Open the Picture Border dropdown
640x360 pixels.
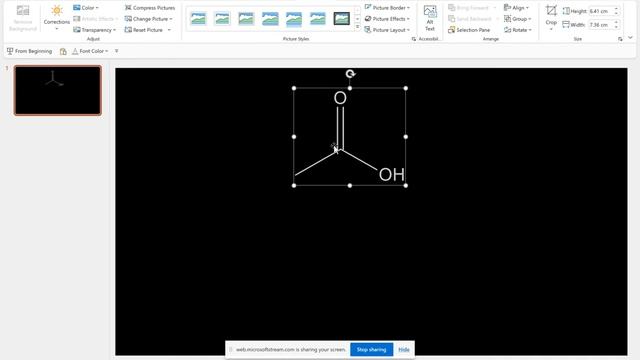click(x=387, y=8)
